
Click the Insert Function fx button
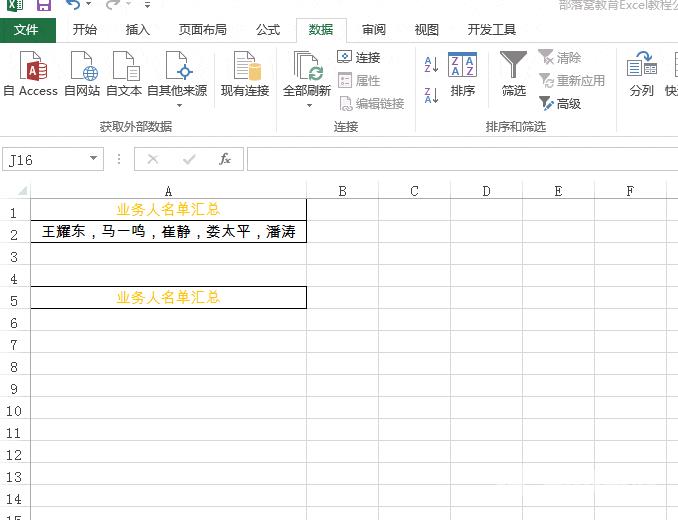[x=225, y=159]
